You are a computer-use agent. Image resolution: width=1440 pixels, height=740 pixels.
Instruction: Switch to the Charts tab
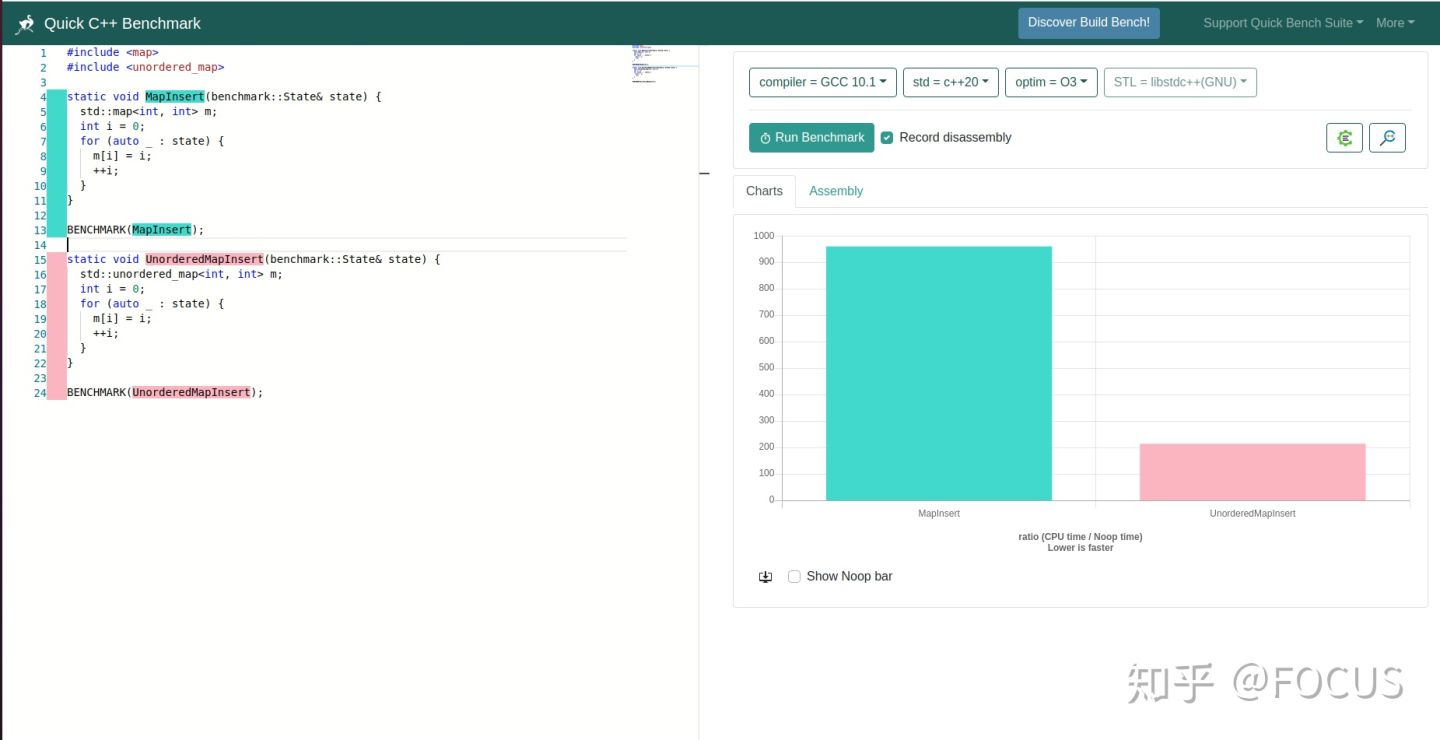click(x=764, y=191)
